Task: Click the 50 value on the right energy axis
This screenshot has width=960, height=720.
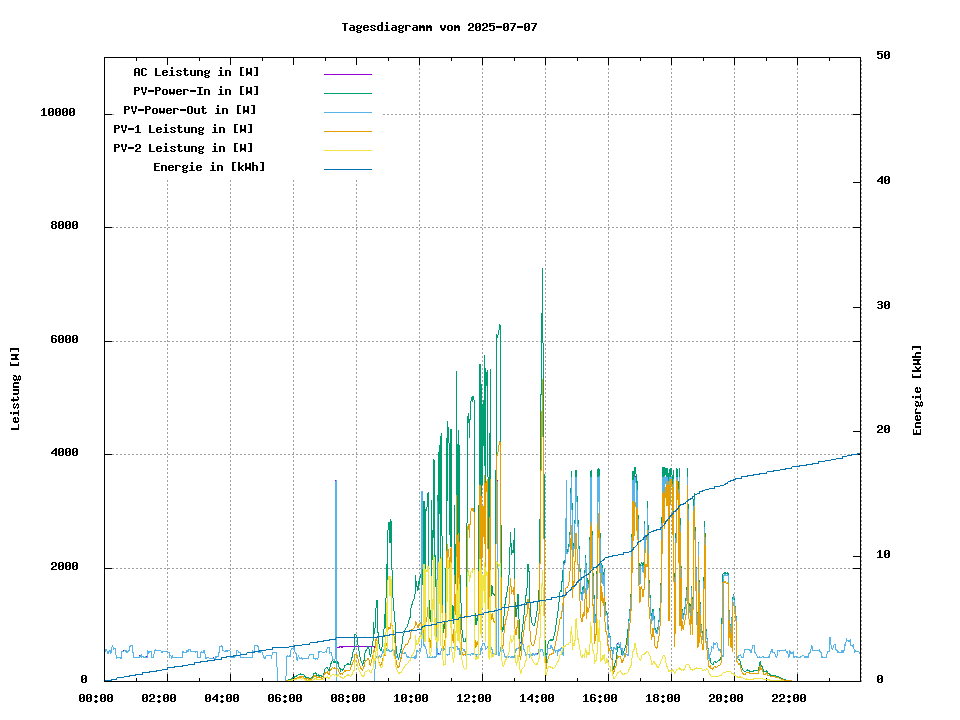Action: pos(883,56)
